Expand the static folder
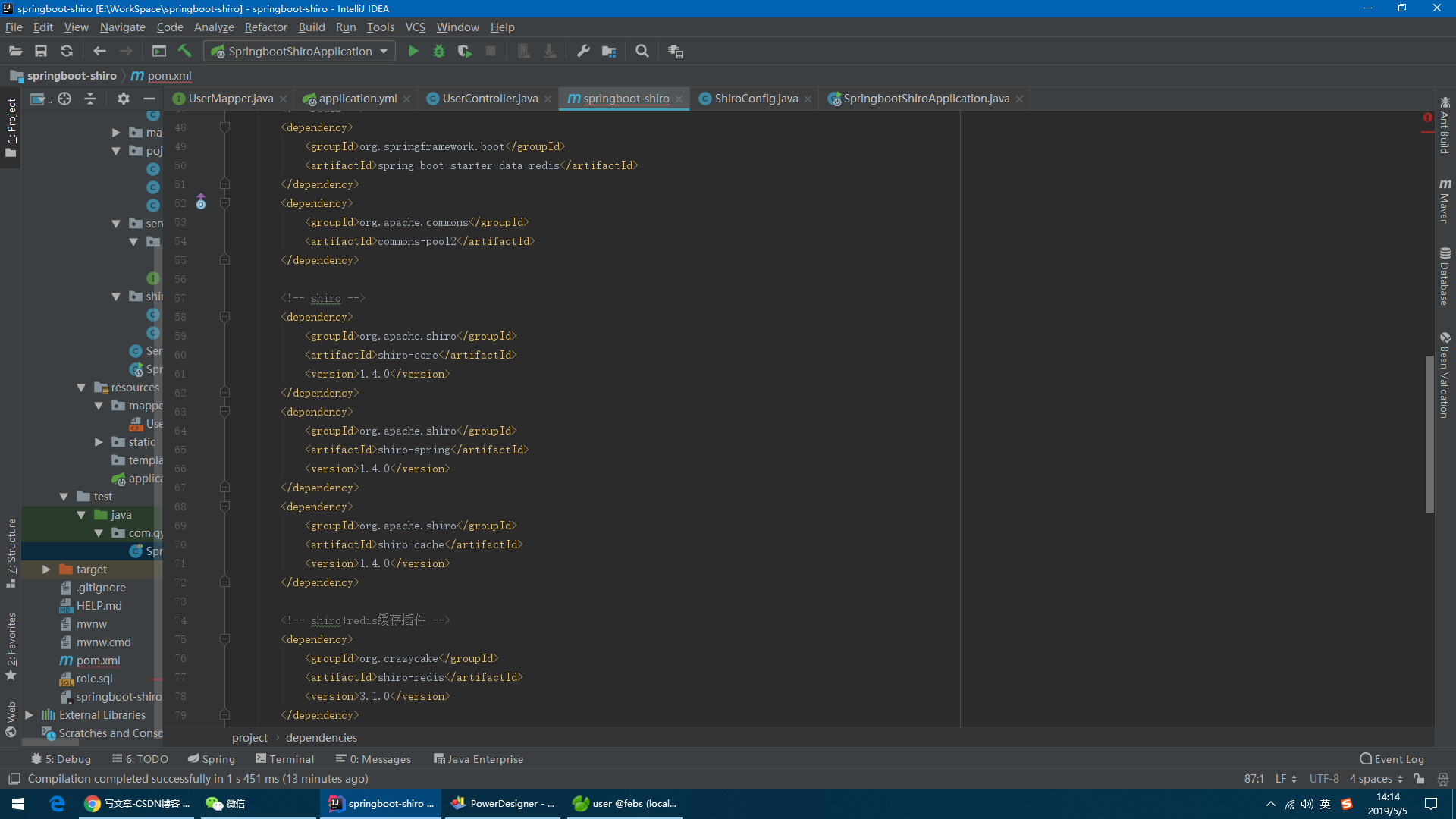The height and width of the screenshot is (819, 1456). tap(99, 442)
